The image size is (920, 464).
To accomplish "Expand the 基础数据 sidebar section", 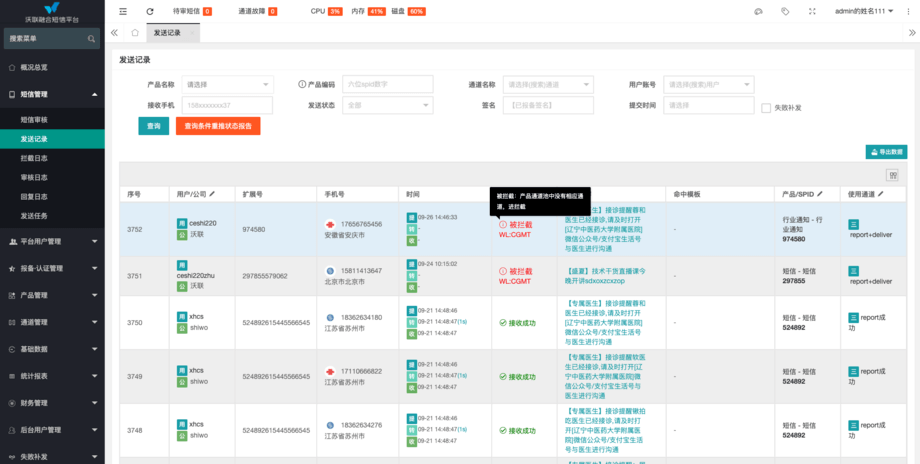I will (52, 349).
